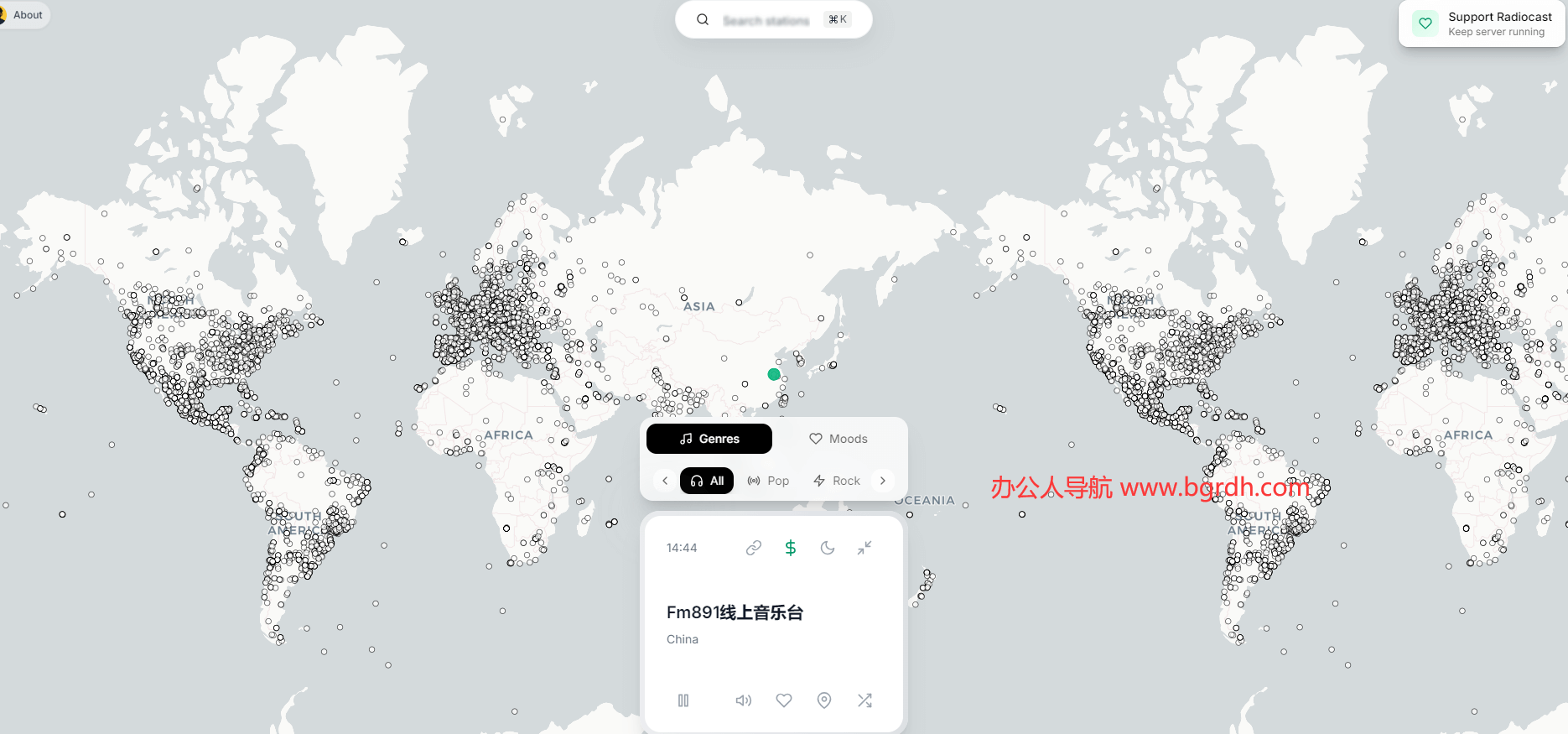Open the About page
The image size is (1568, 734).
(27, 15)
